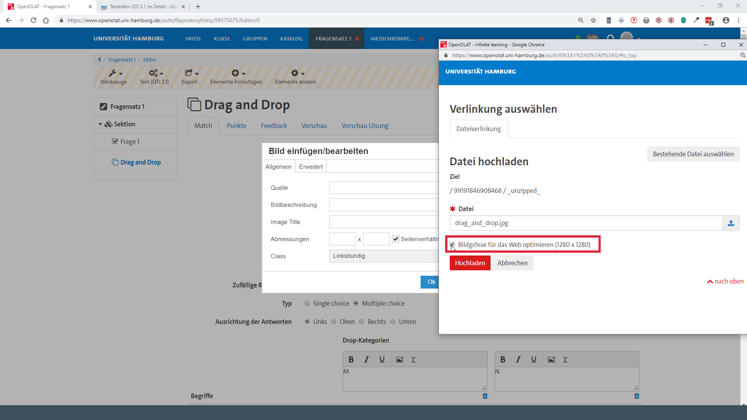Open the Erweitert tab in image dialog
747x420 pixels.
click(x=311, y=167)
